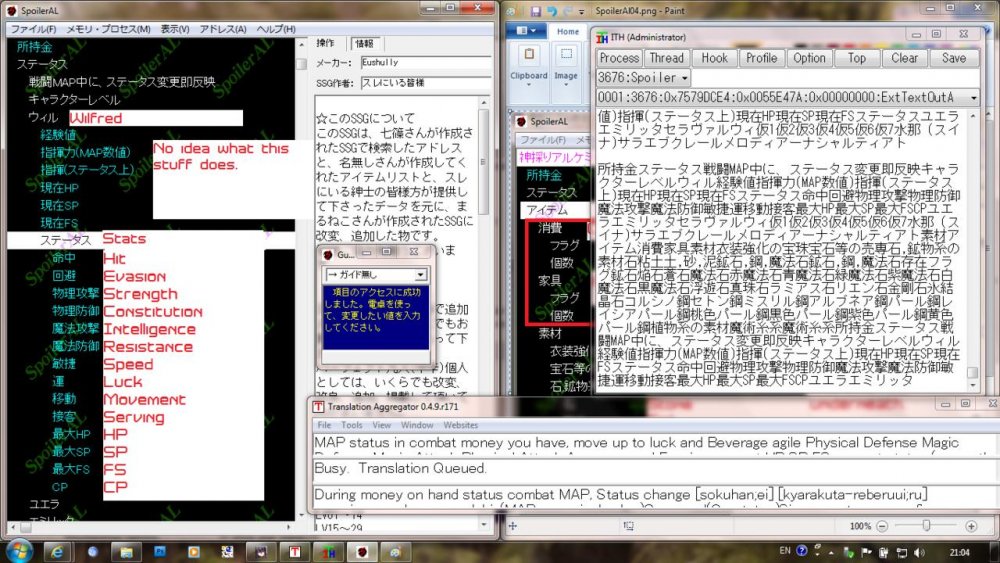The image size is (1000, 563).
Task: Switch to the 情報 tab in SpoilerAL
Action: 364,44
